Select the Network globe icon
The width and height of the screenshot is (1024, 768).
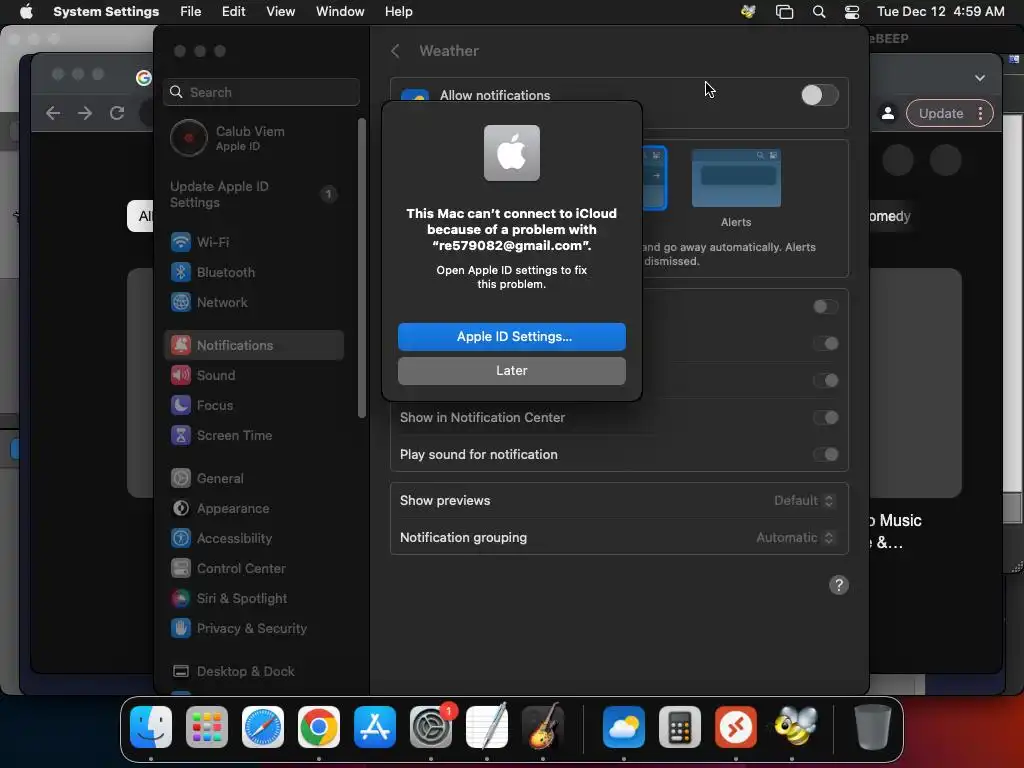[180, 302]
